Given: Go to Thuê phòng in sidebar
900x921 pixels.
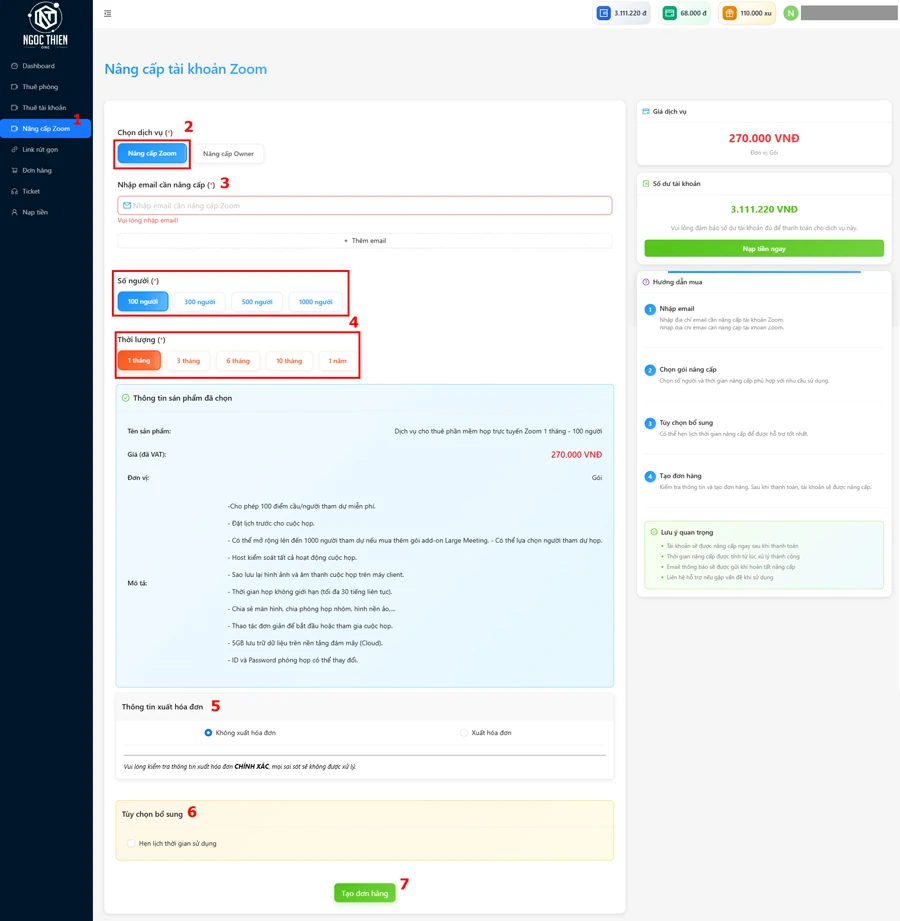Looking at the screenshot, I should [40, 87].
